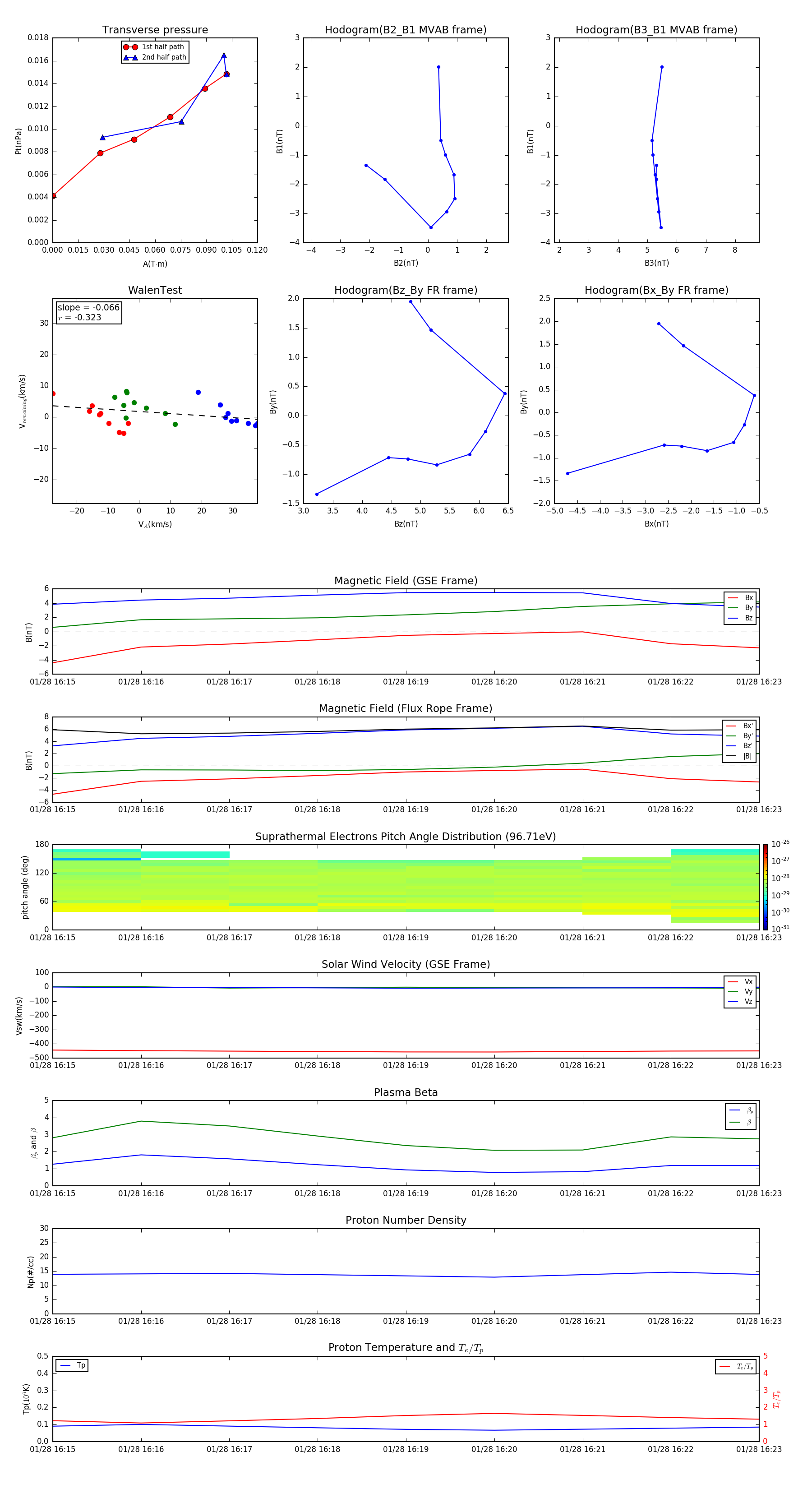The image size is (812, 1489).
Task: Click '01/28 16:21' tick under Flux Rope plot
Action: coord(582,810)
